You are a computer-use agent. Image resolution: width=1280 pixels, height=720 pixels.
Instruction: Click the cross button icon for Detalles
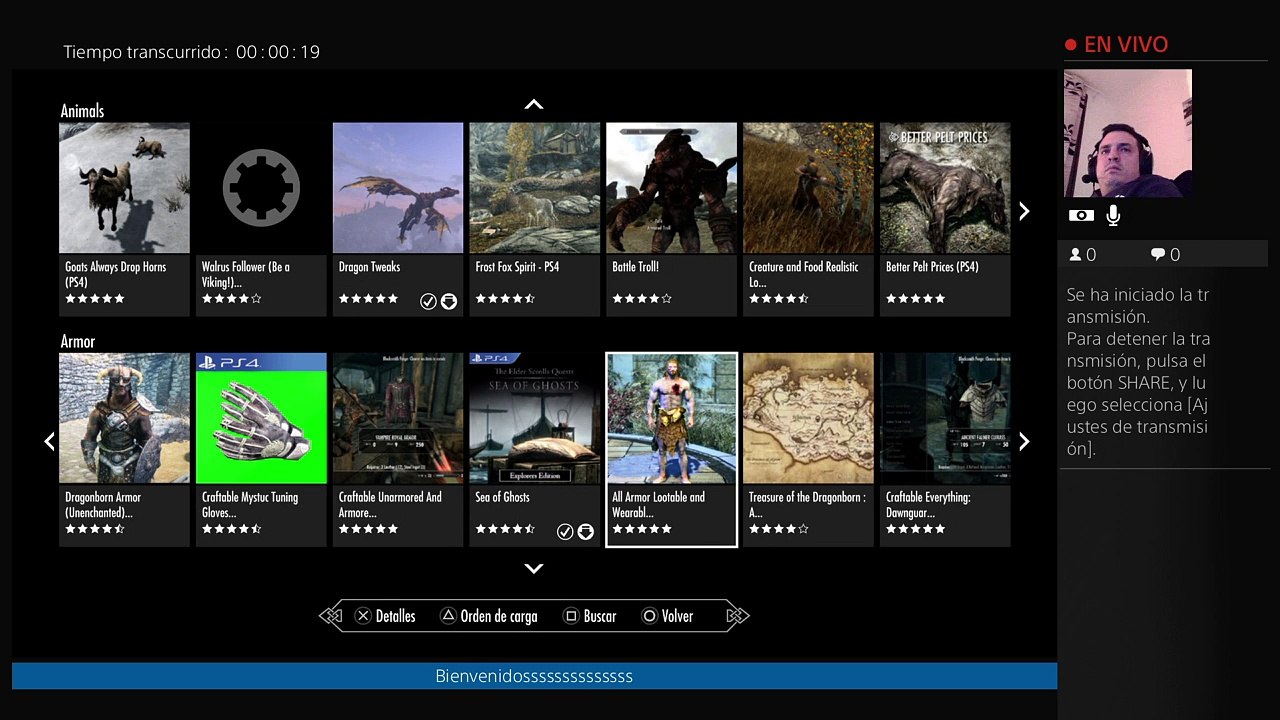[x=363, y=616]
